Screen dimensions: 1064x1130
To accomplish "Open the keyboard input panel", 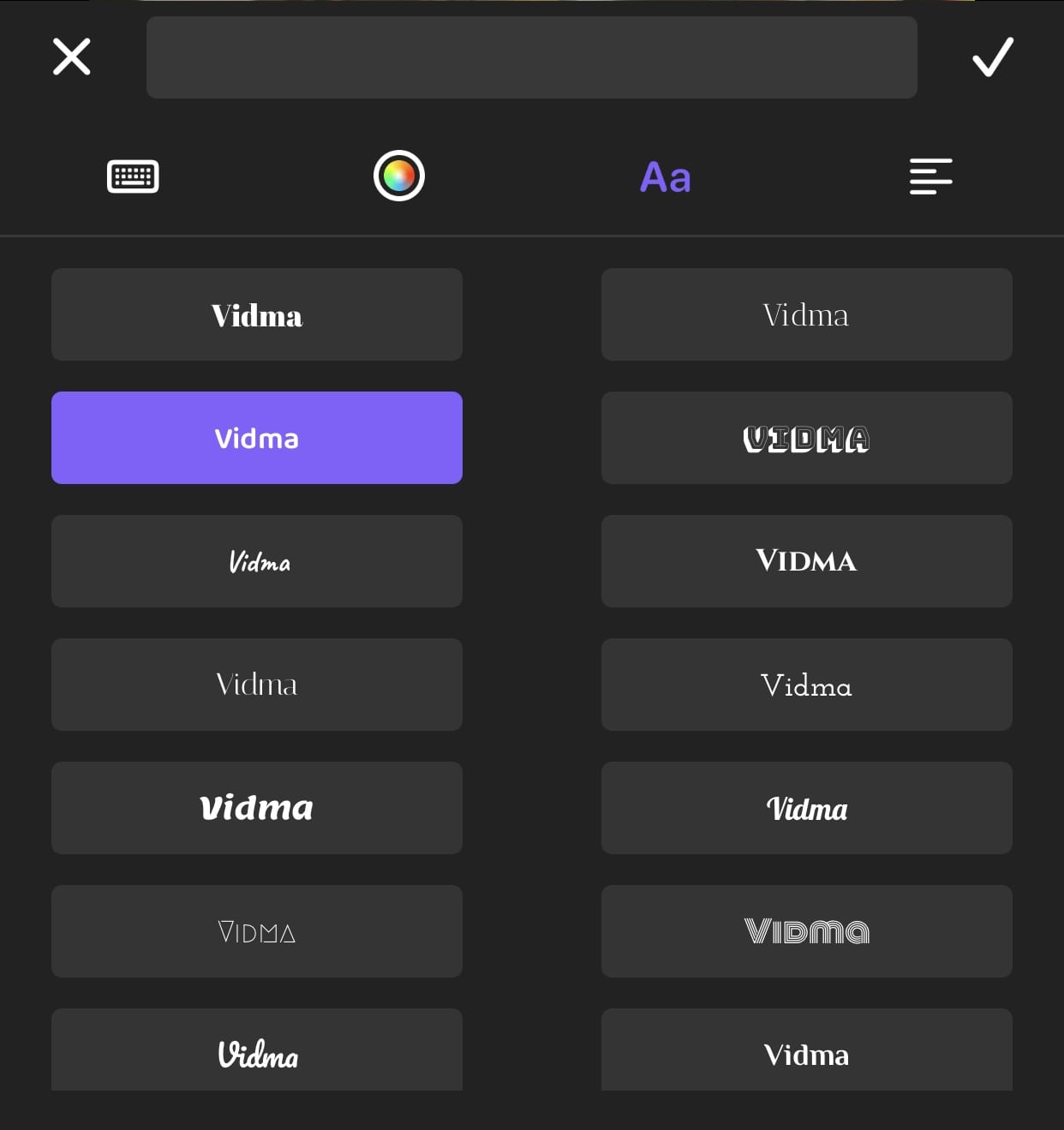I will tap(133, 176).
